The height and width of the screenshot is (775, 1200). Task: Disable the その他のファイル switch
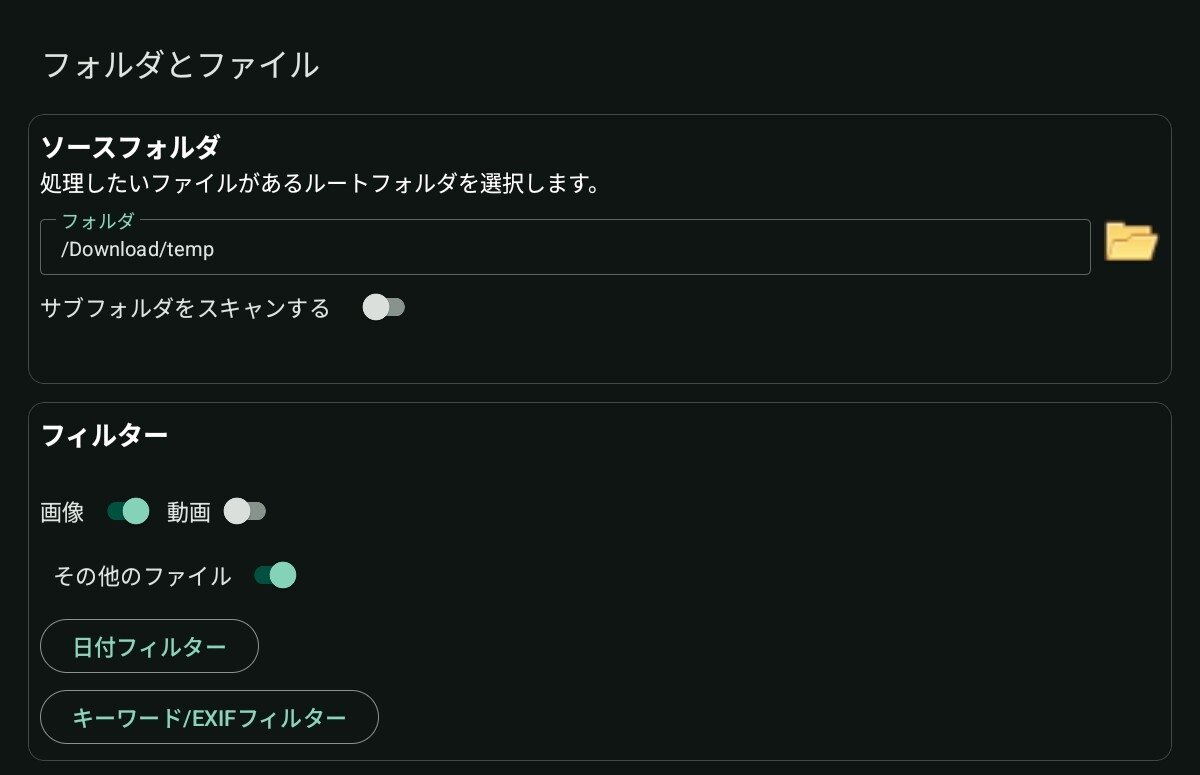pyautogui.click(x=275, y=575)
